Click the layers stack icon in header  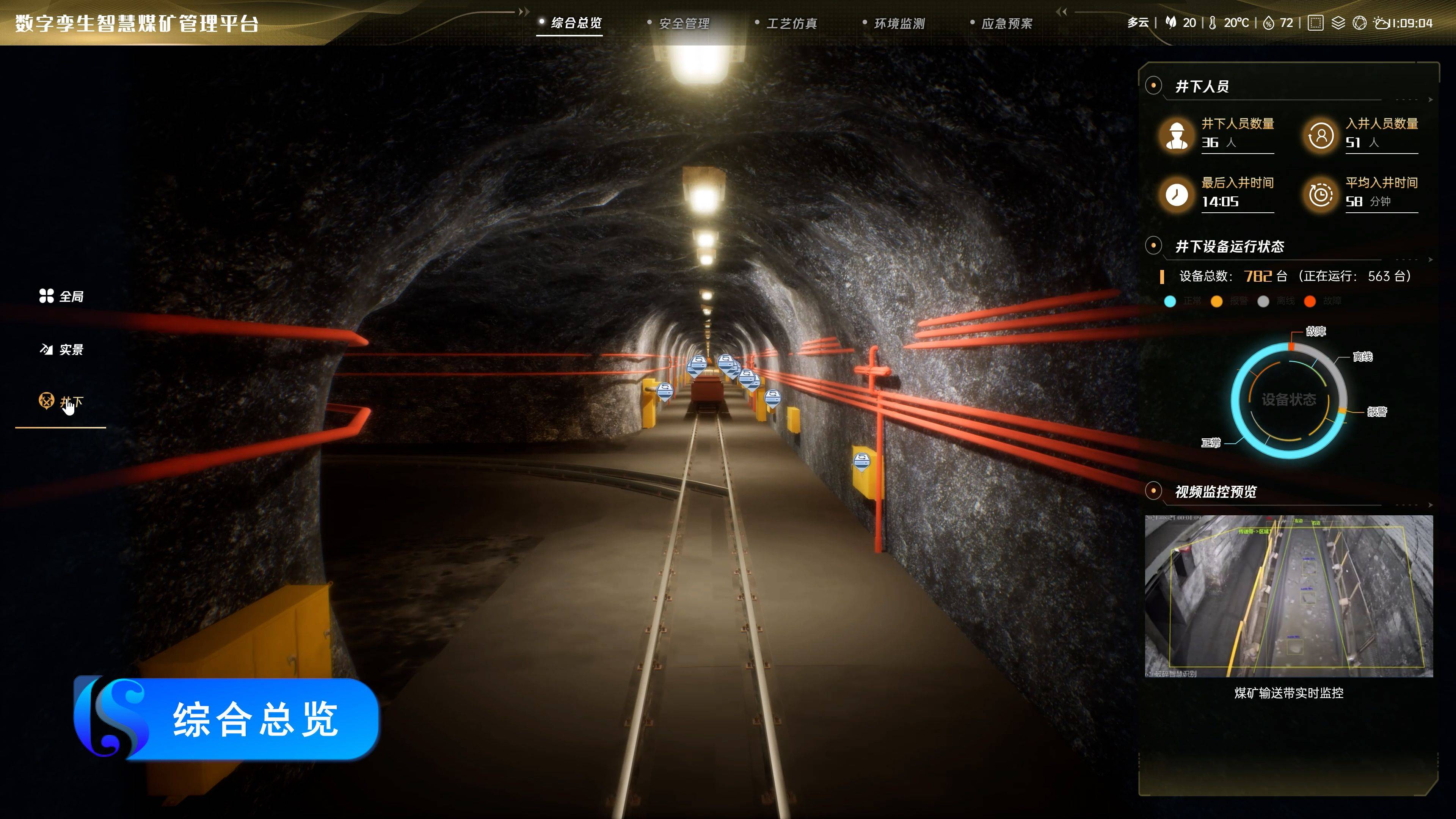click(x=1338, y=23)
